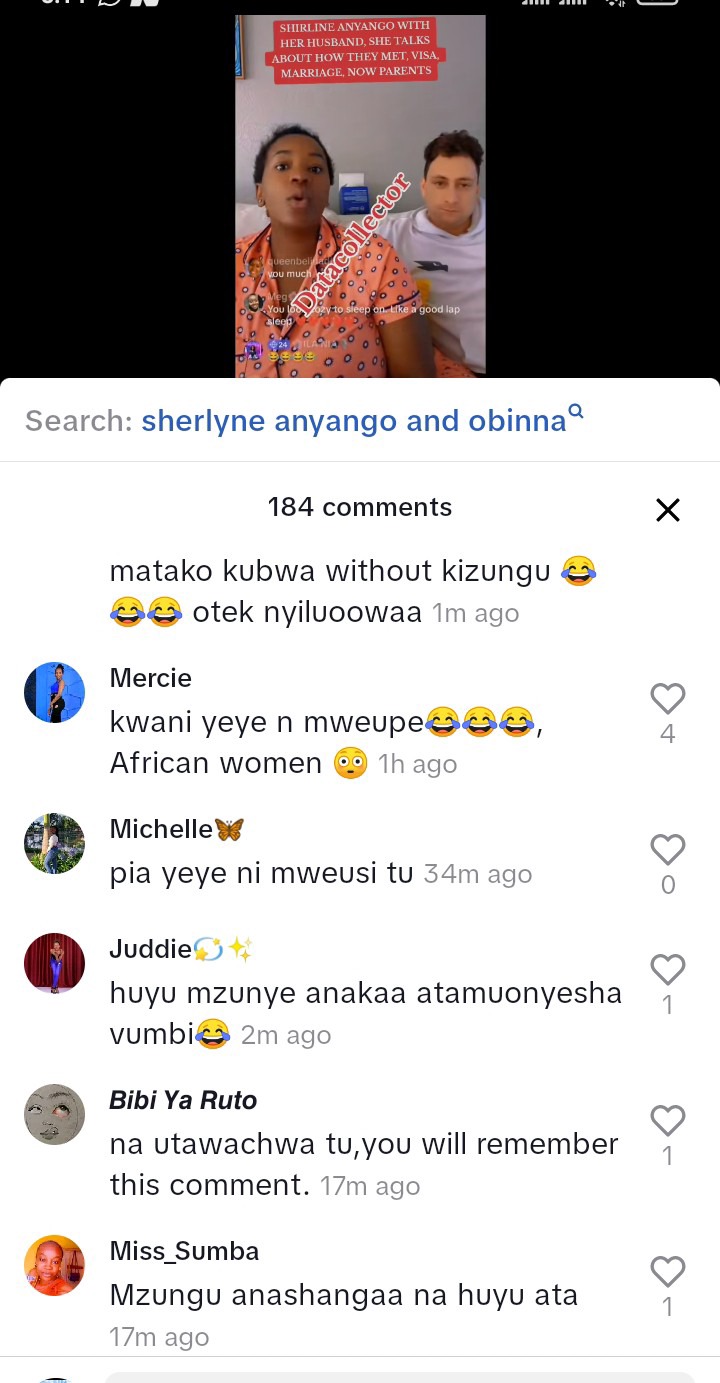Open Miss_Sumba's profile avatar
Image resolution: width=720 pixels, height=1383 pixels.
(54, 1265)
